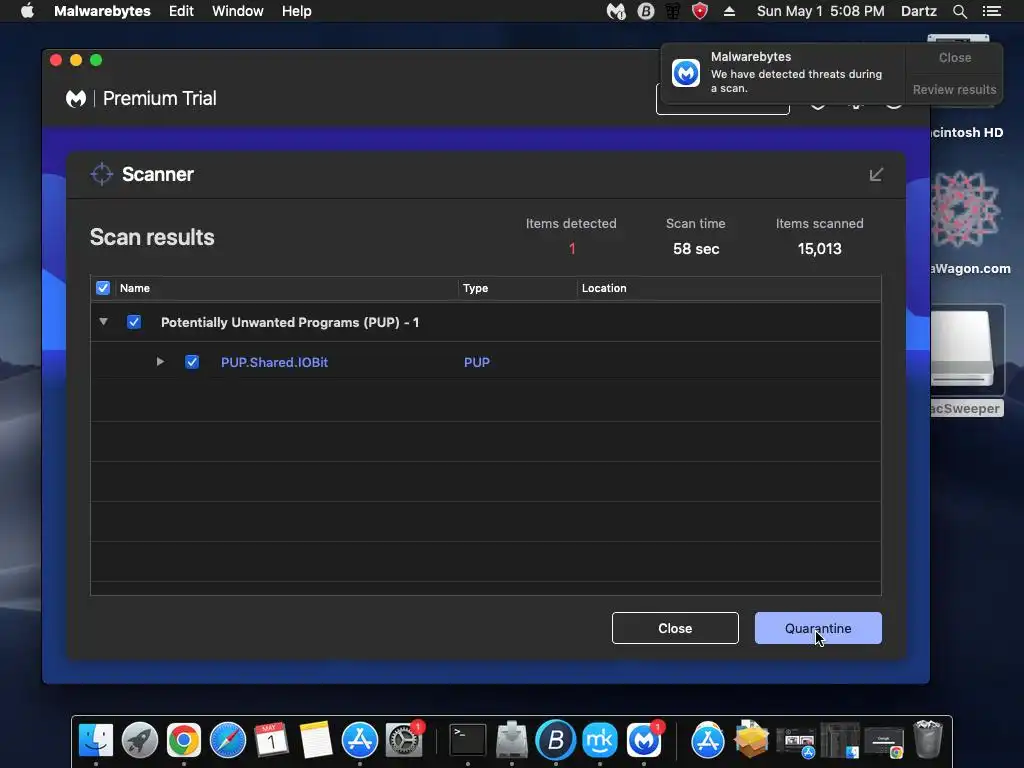Screen dimensions: 1024x768
Task: Click Review results in the notification
Action: coord(954,89)
